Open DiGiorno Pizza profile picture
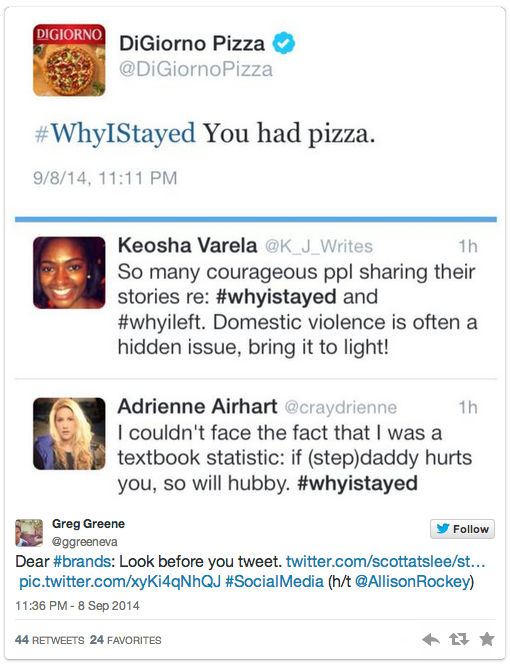The image size is (510, 665). (x=69, y=60)
